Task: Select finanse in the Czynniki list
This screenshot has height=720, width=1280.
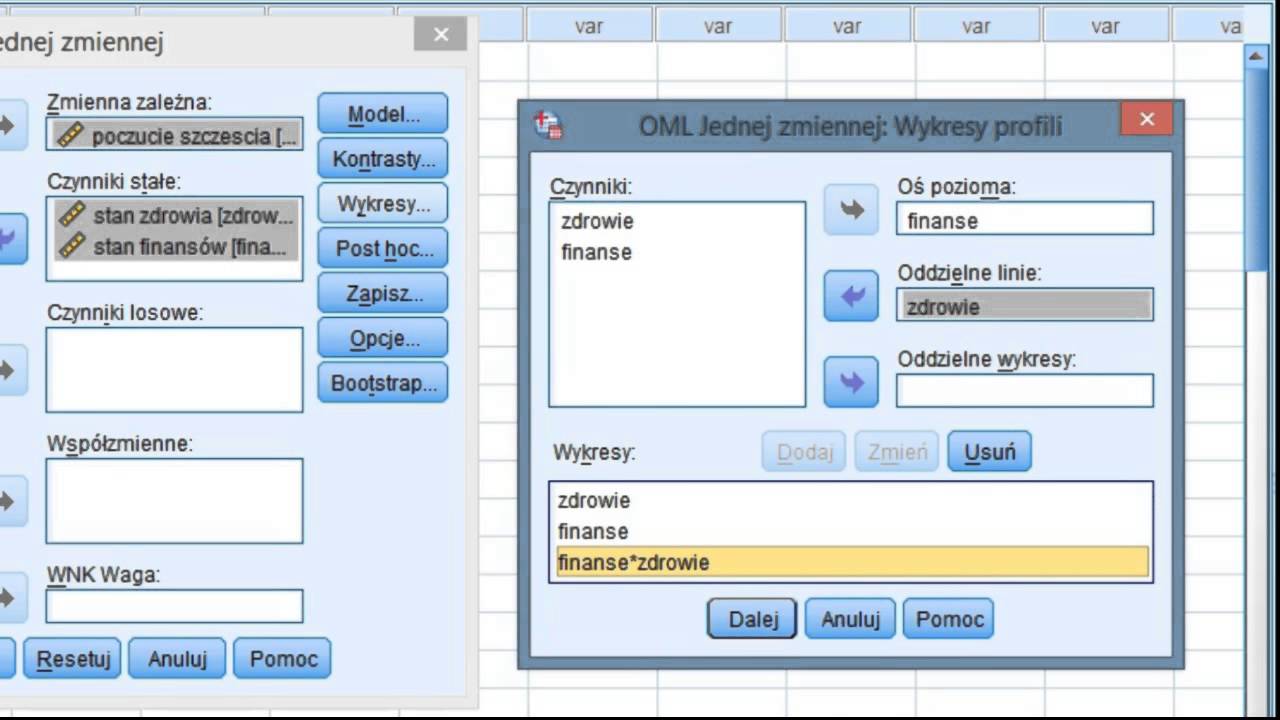Action: (596, 252)
